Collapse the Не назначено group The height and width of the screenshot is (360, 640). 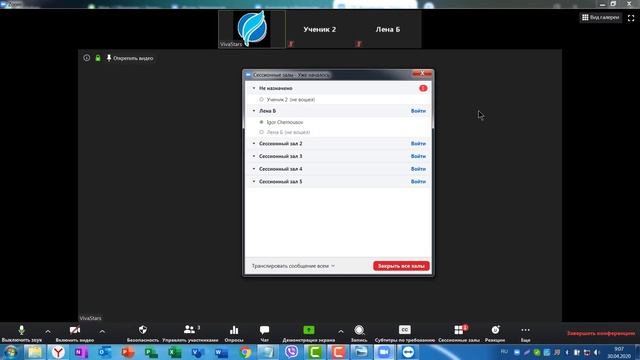(x=254, y=88)
